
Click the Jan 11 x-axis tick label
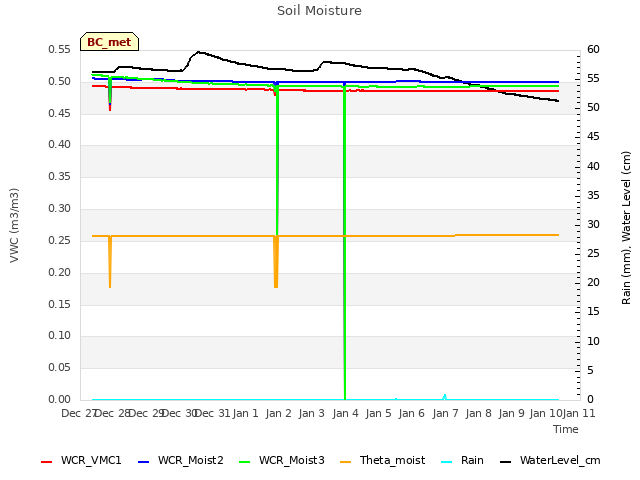point(579,413)
